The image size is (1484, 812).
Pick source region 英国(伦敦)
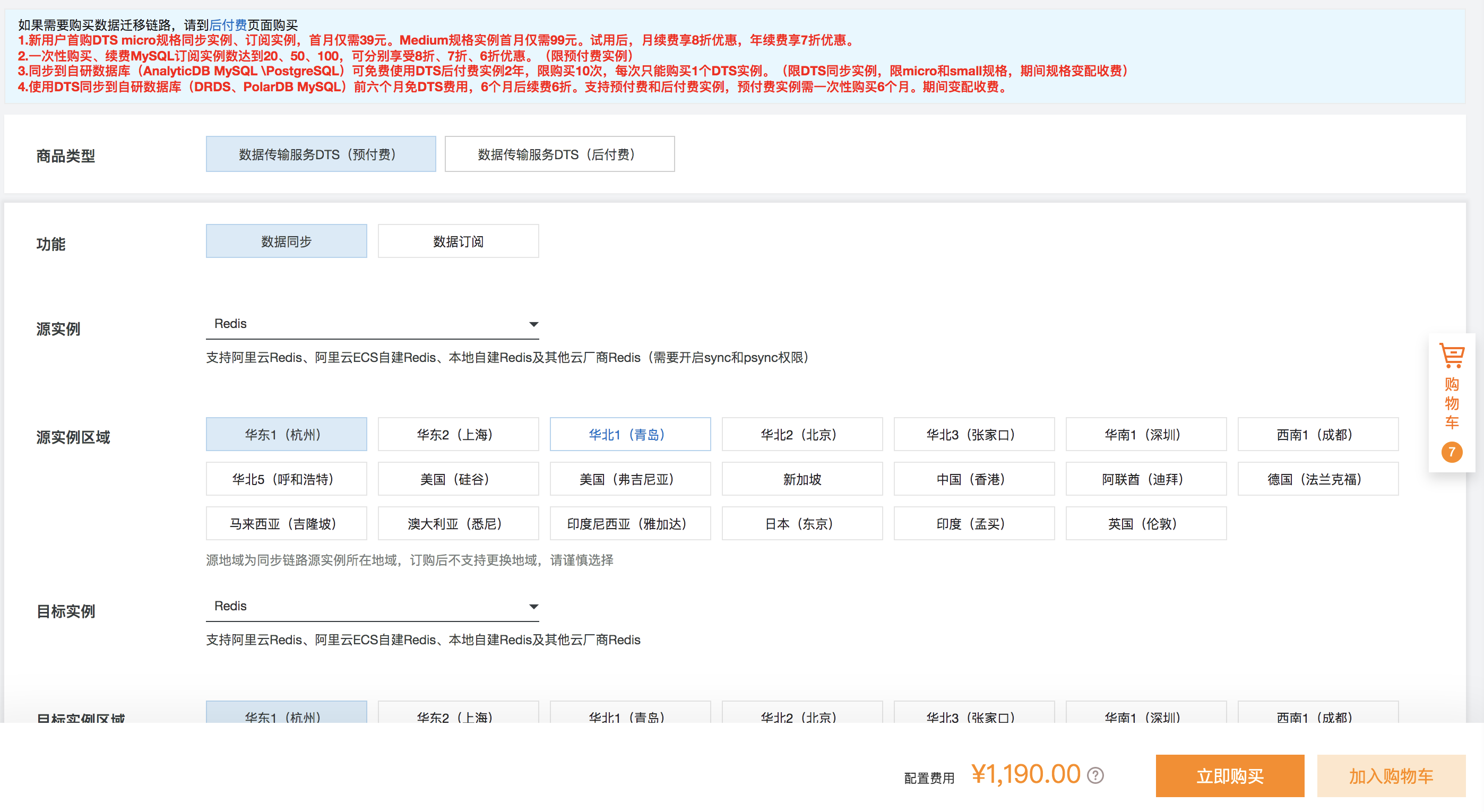pos(1146,523)
